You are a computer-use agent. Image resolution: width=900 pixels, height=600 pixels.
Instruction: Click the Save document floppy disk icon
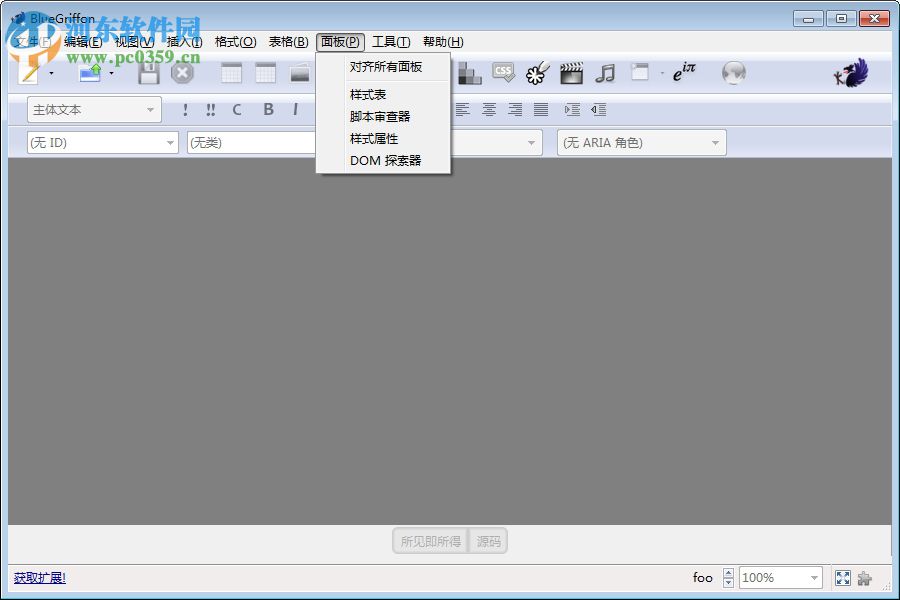click(x=147, y=72)
